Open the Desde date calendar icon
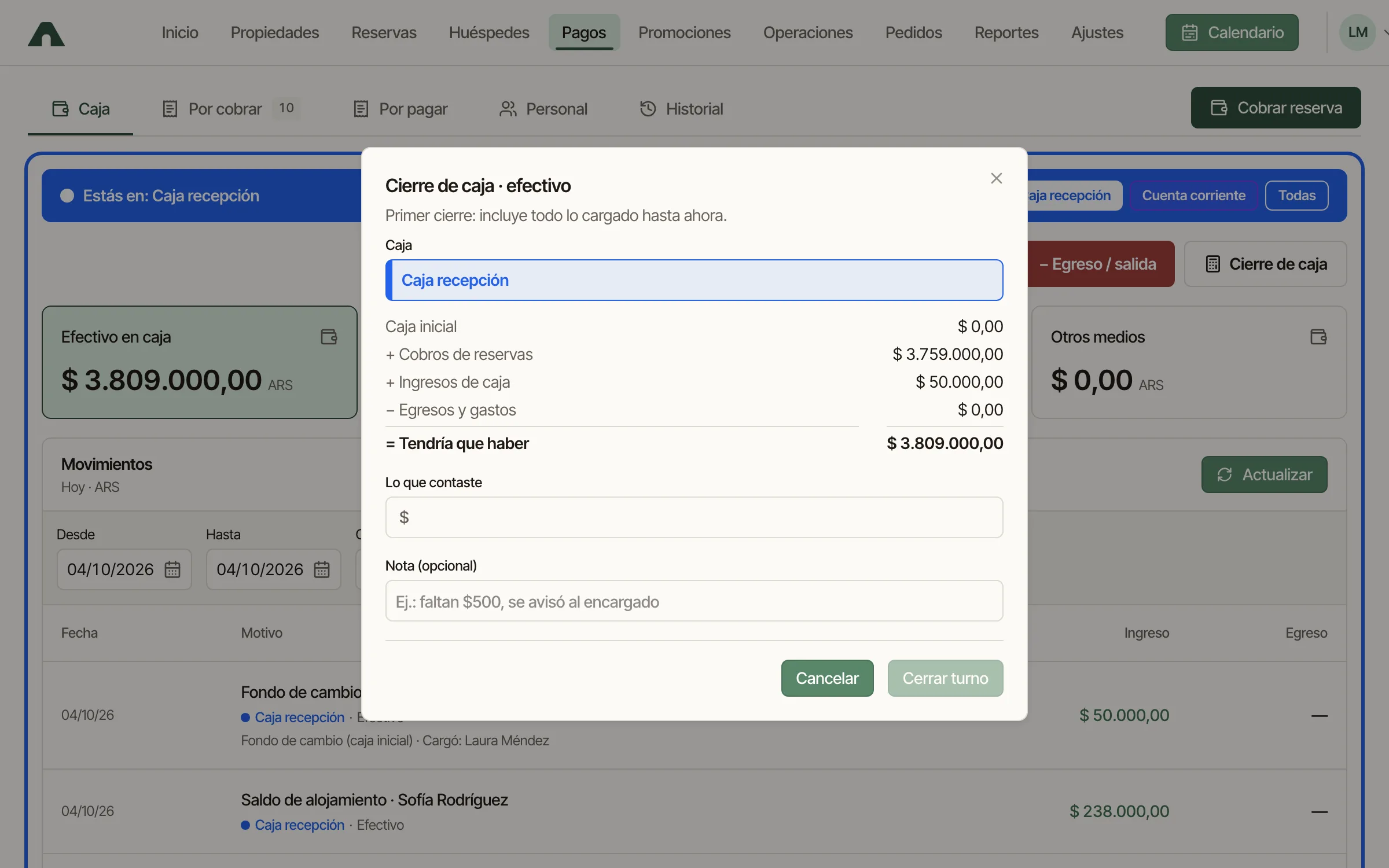The width and height of the screenshot is (1389, 868). pos(172,569)
